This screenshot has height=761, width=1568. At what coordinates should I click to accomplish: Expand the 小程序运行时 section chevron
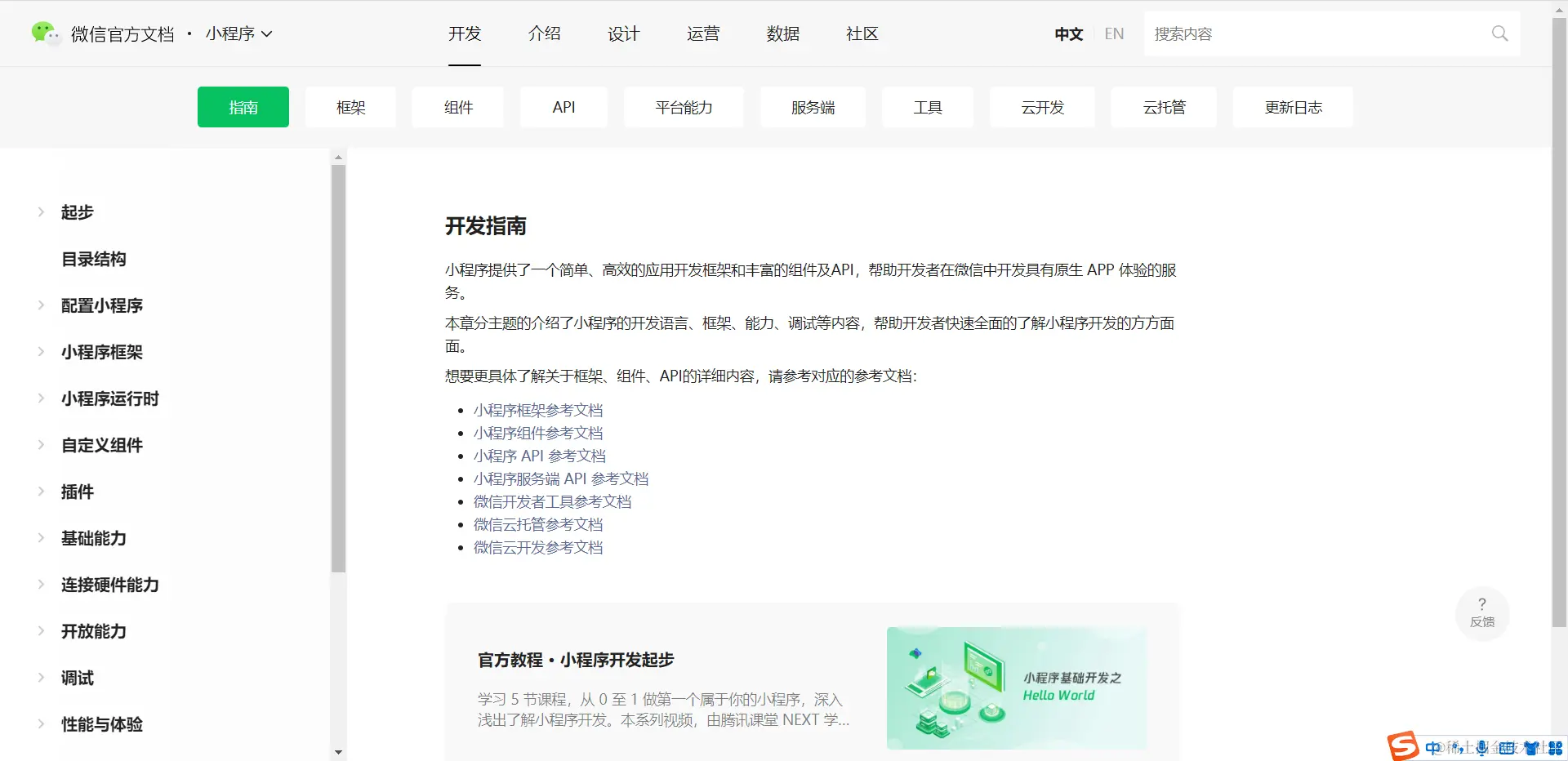coord(41,398)
